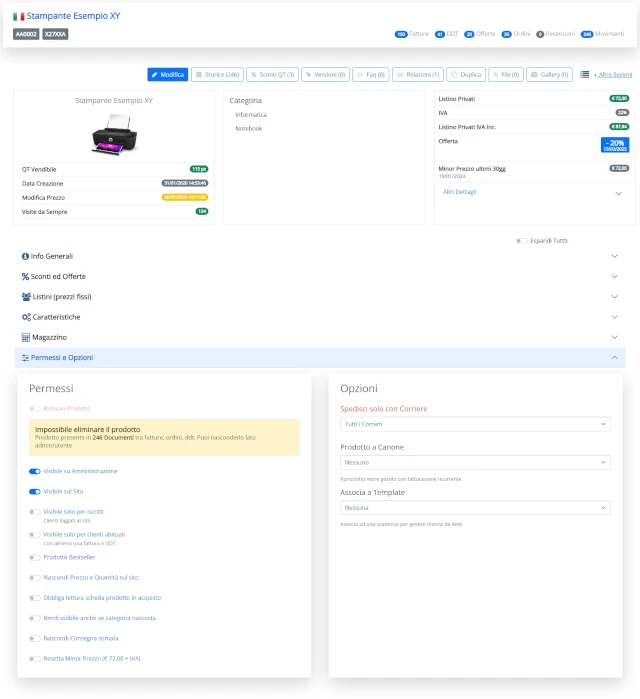Toggle Resetta Minor Prezzo switch
Viewport: 640px width, 699px height.
34,659
